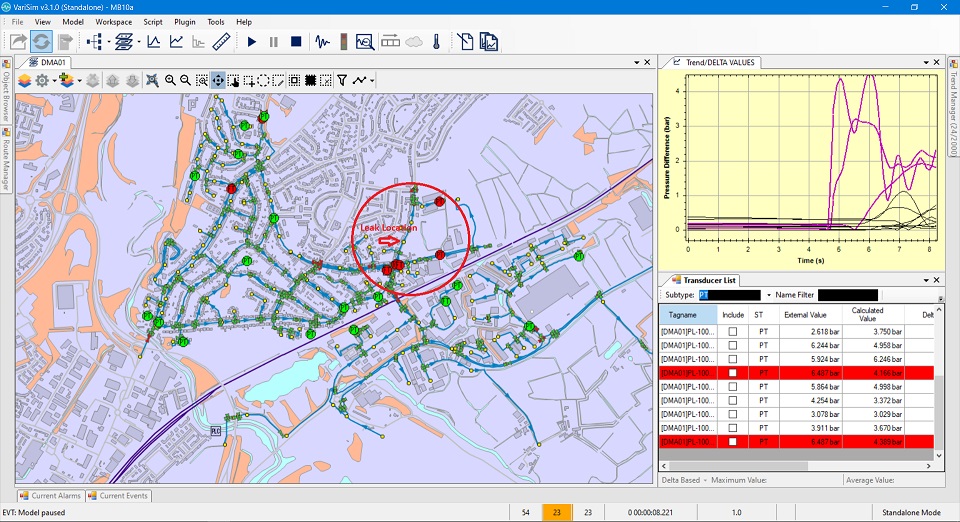Viewport: 960px width, 522px height.
Task: Toggle Include checkbox for 5.864 bar row
Action: tap(733, 386)
